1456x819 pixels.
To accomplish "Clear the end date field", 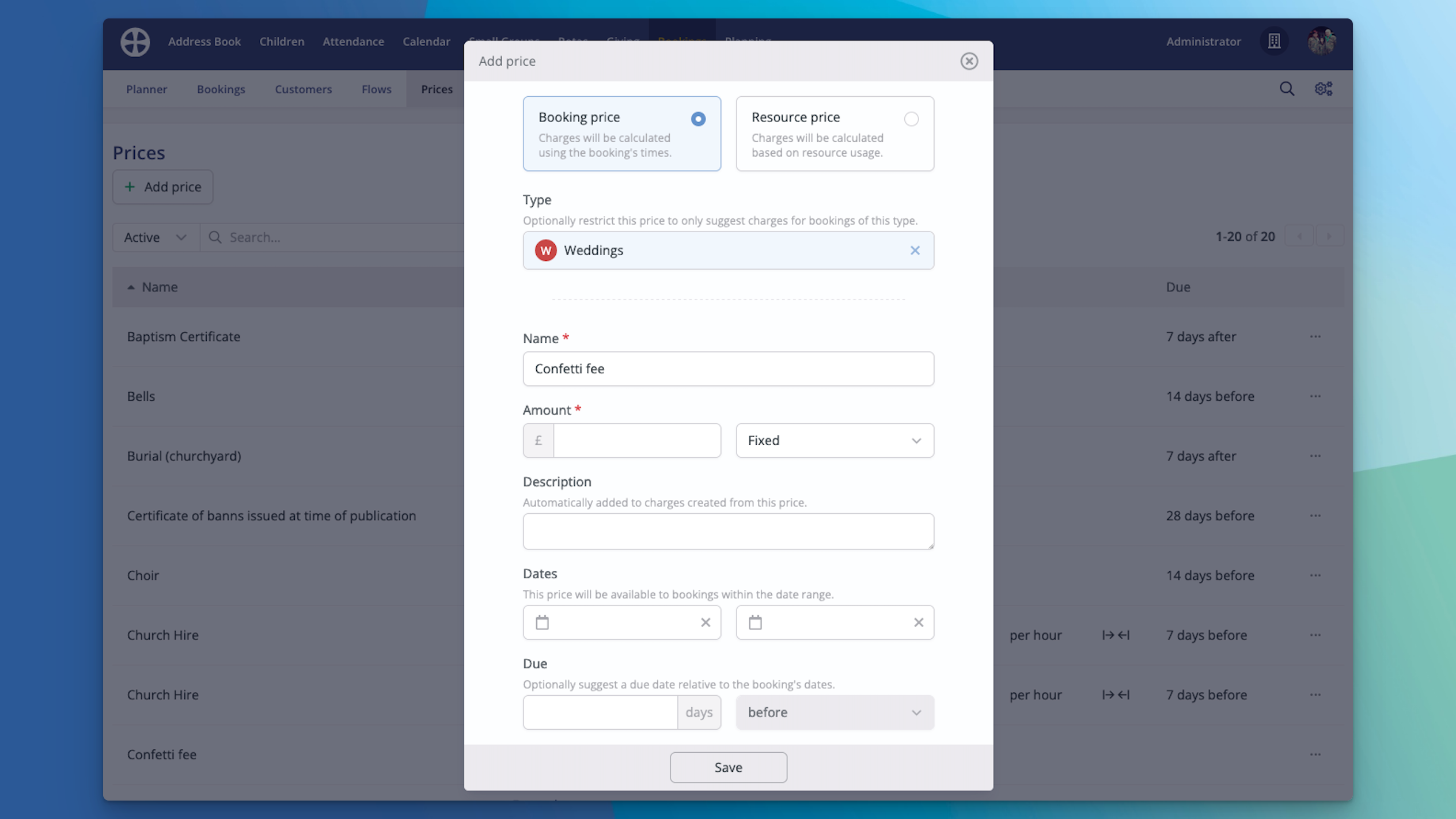I will pyautogui.click(x=918, y=622).
